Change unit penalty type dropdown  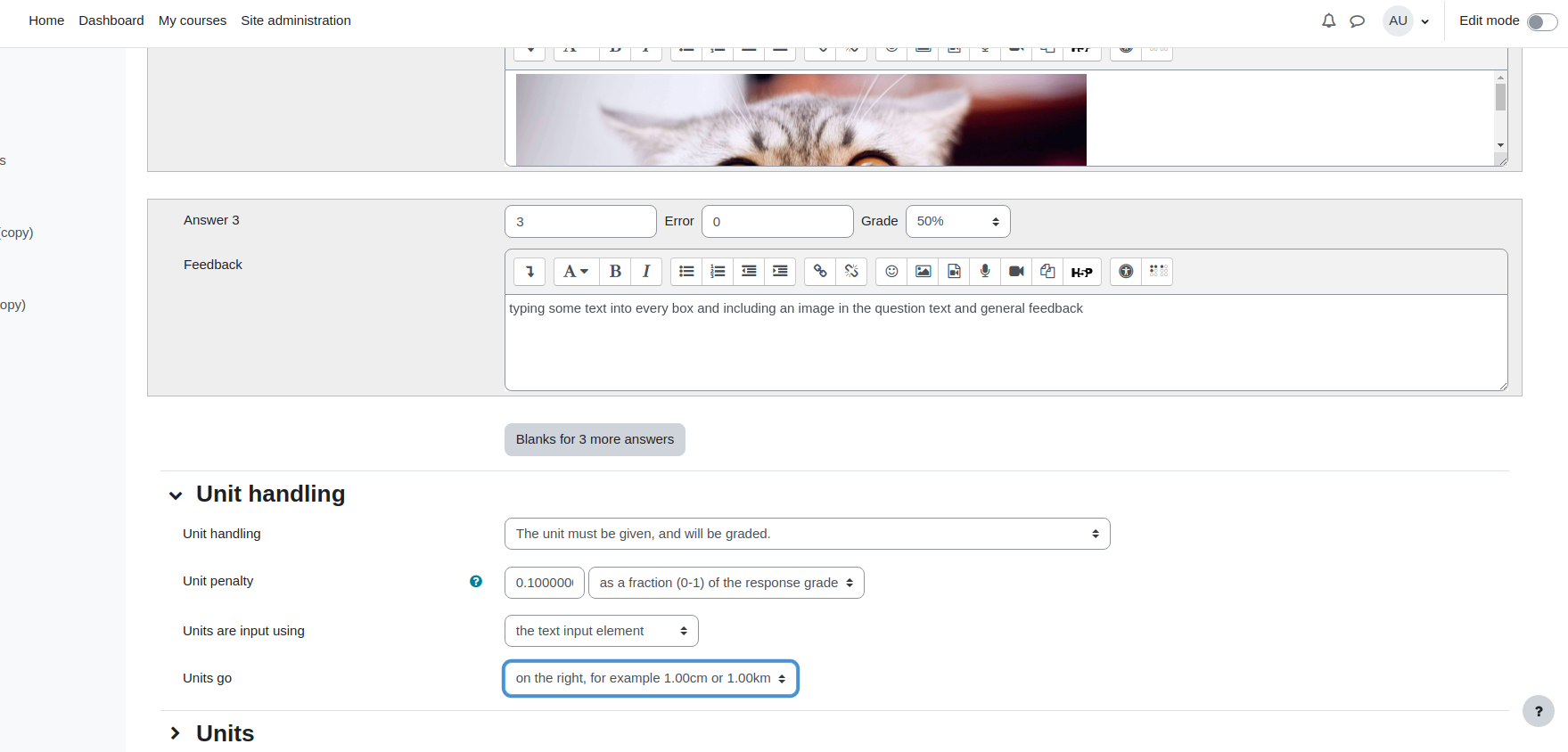tap(727, 583)
